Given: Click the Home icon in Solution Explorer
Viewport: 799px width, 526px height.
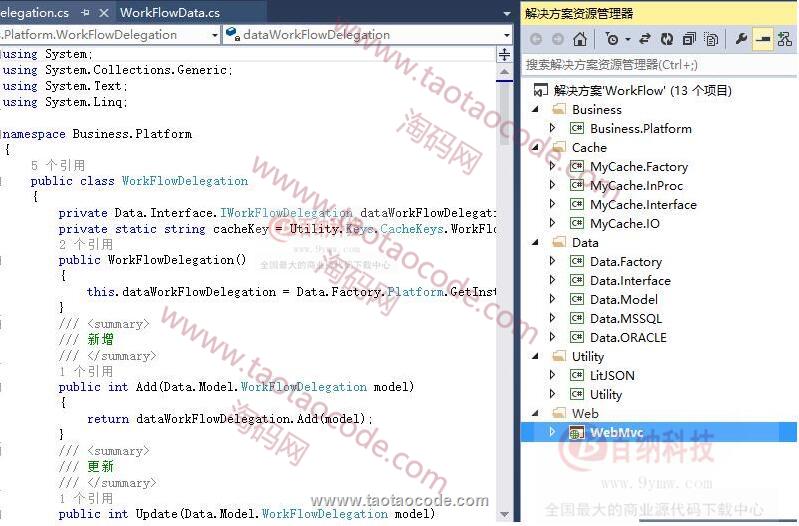Looking at the screenshot, I should 580,39.
